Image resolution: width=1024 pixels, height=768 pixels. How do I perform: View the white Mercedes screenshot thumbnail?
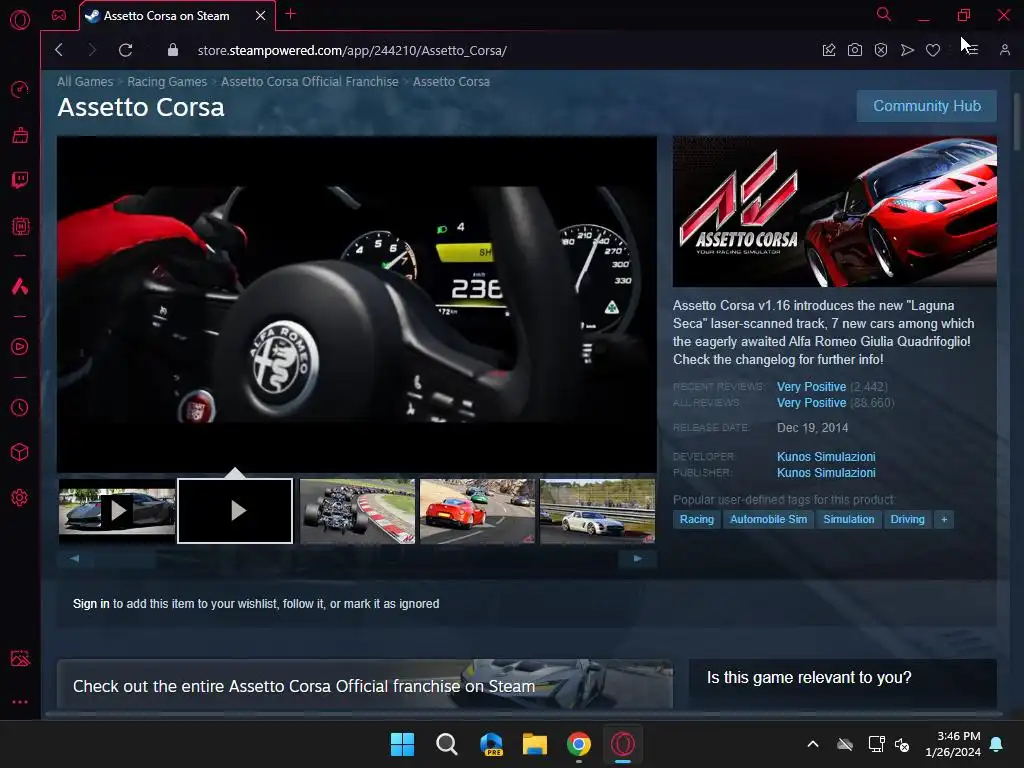[x=598, y=511]
